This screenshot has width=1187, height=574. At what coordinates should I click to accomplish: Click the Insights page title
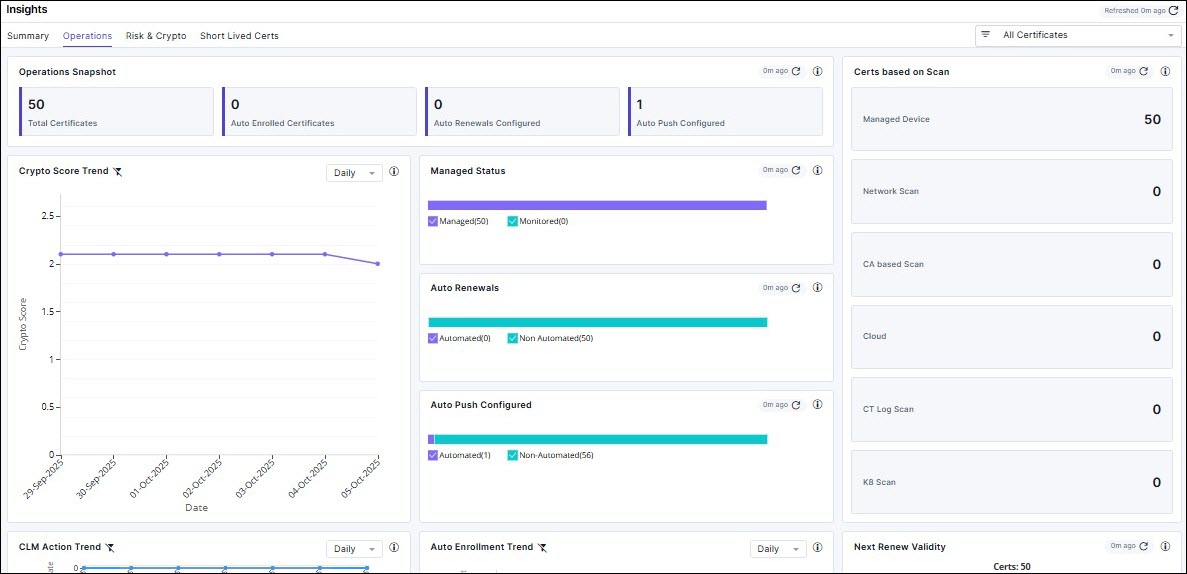click(x=26, y=10)
